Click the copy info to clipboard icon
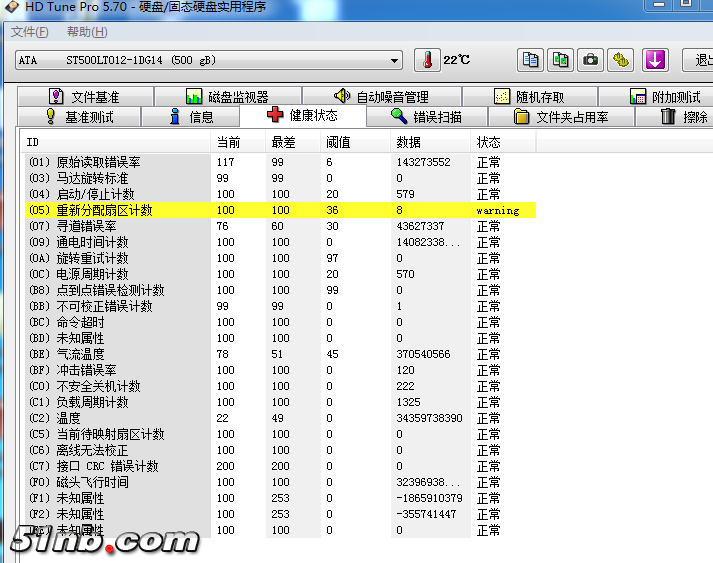Image resolution: width=713 pixels, height=563 pixels. point(530,60)
